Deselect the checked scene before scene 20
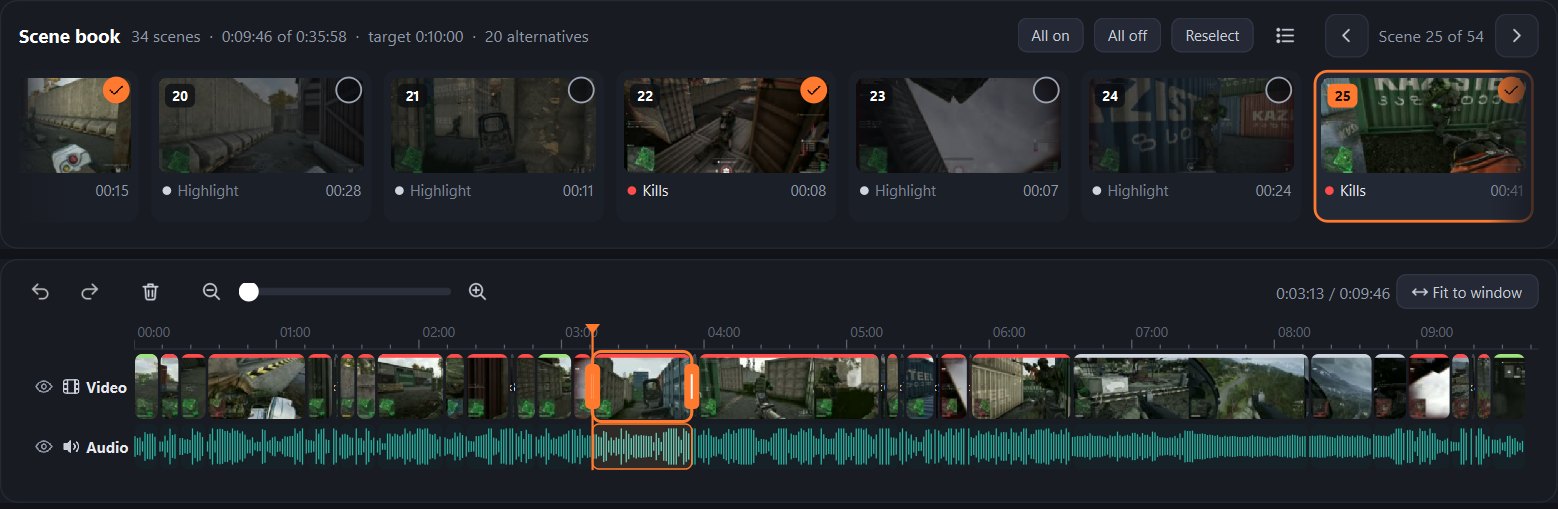 (x=116, y=90)
